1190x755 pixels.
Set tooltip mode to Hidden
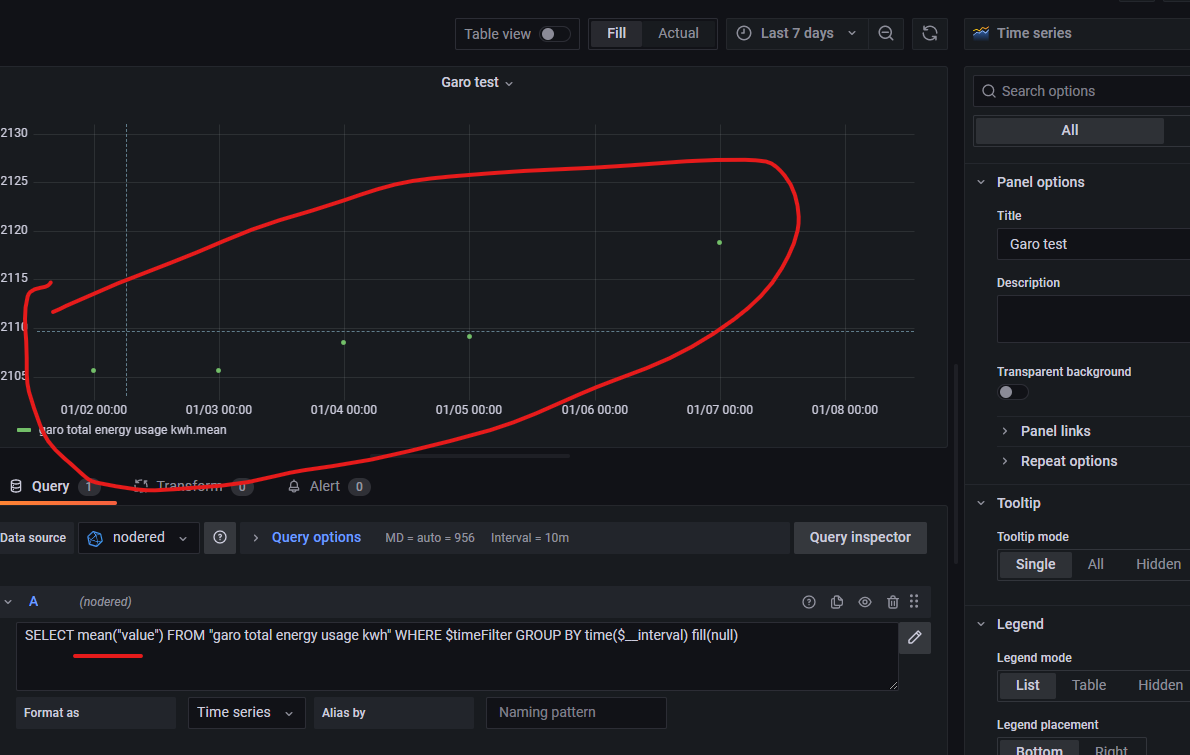[1158, 565]
